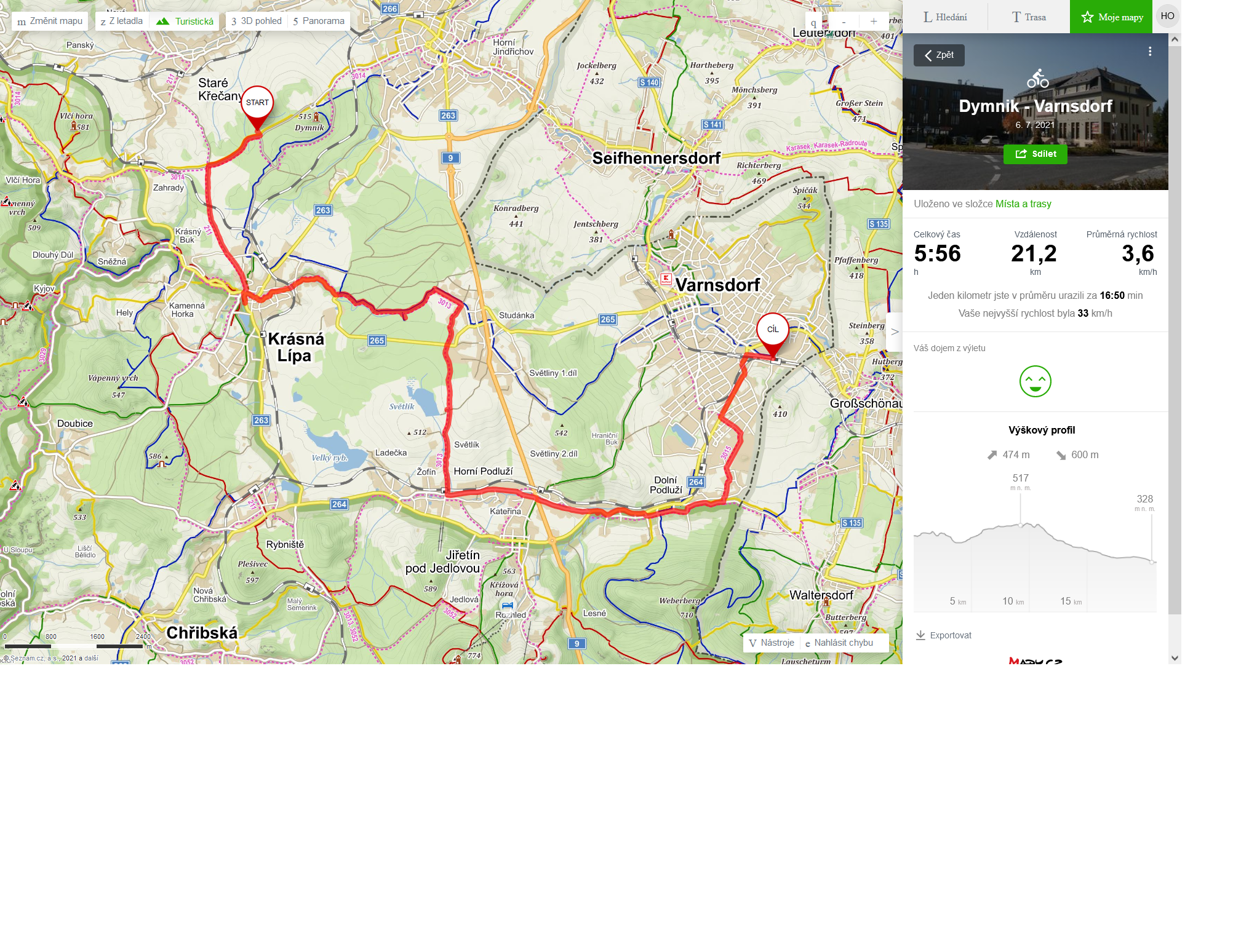Open the Hledání search tab

945,17
